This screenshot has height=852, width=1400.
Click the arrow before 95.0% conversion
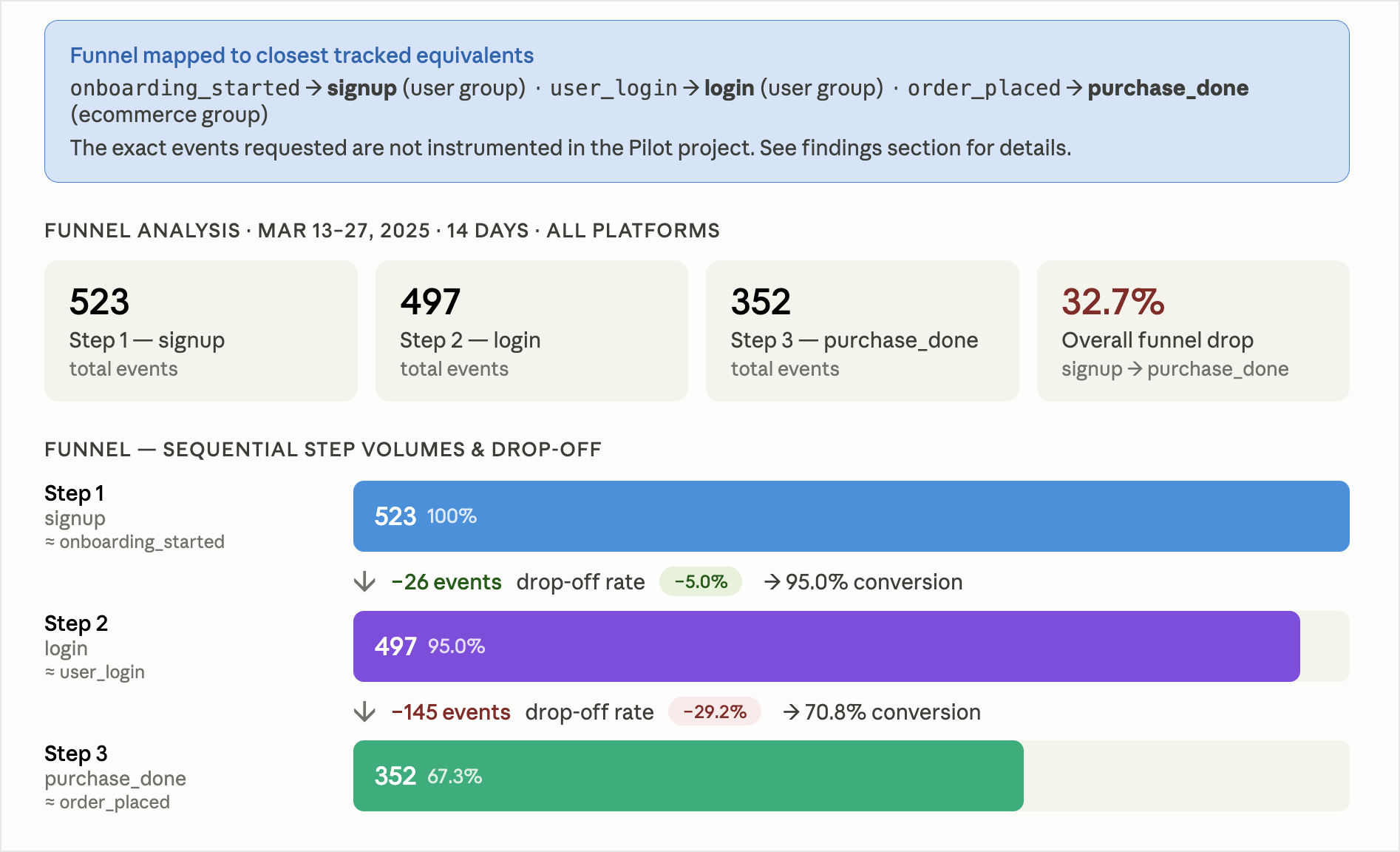(x=772, y=582)
